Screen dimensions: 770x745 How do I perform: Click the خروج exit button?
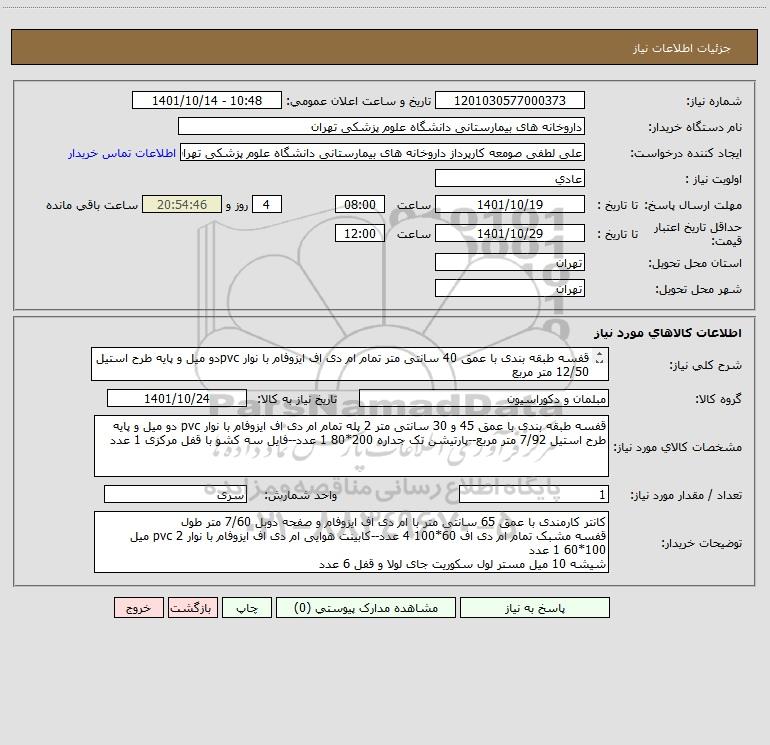coord(138,608)
